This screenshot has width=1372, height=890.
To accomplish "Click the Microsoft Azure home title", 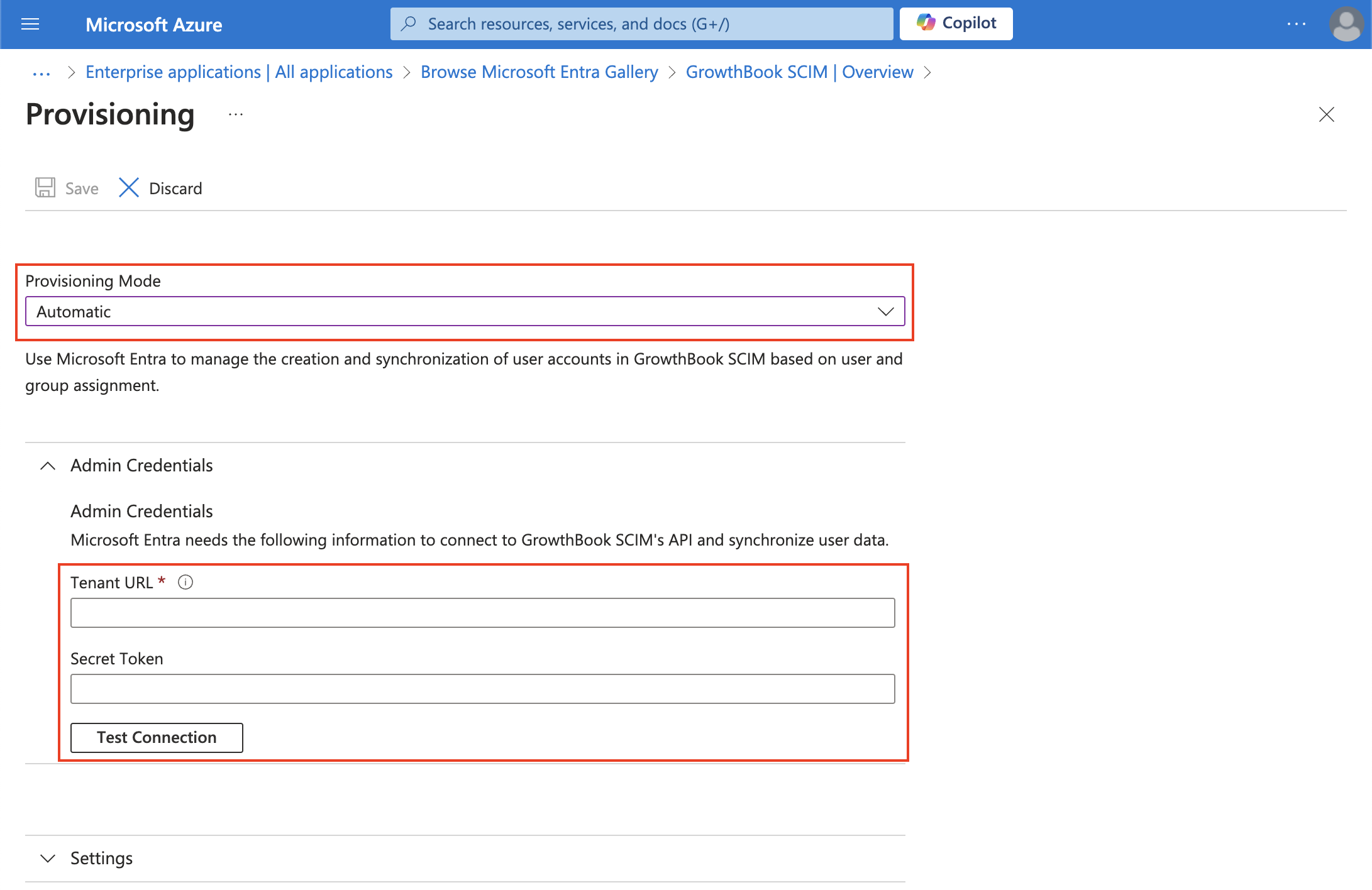I will tap(153, 25).
